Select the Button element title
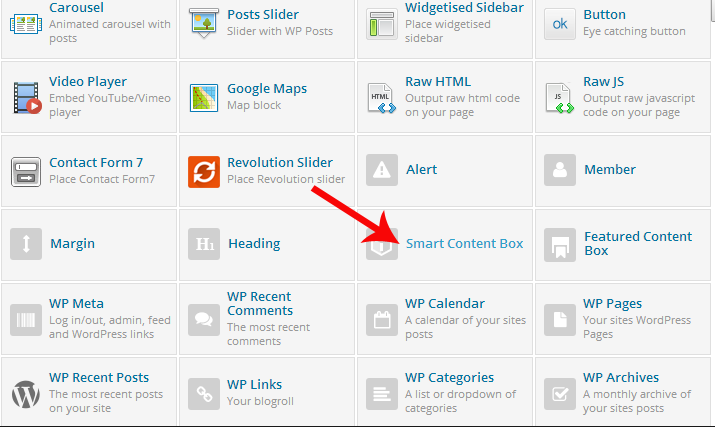 pyautogui.click(x=604, y=15)
